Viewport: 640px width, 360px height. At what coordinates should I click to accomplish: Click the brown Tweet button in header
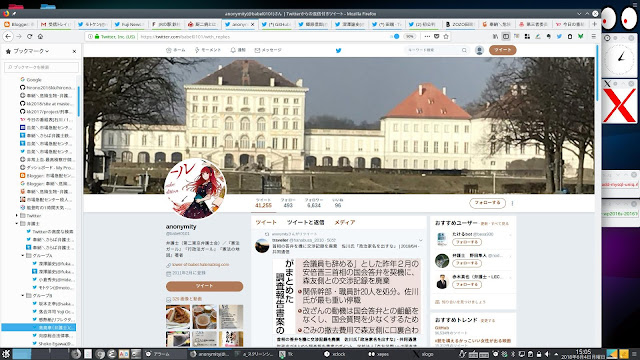[x=502, y=50]
